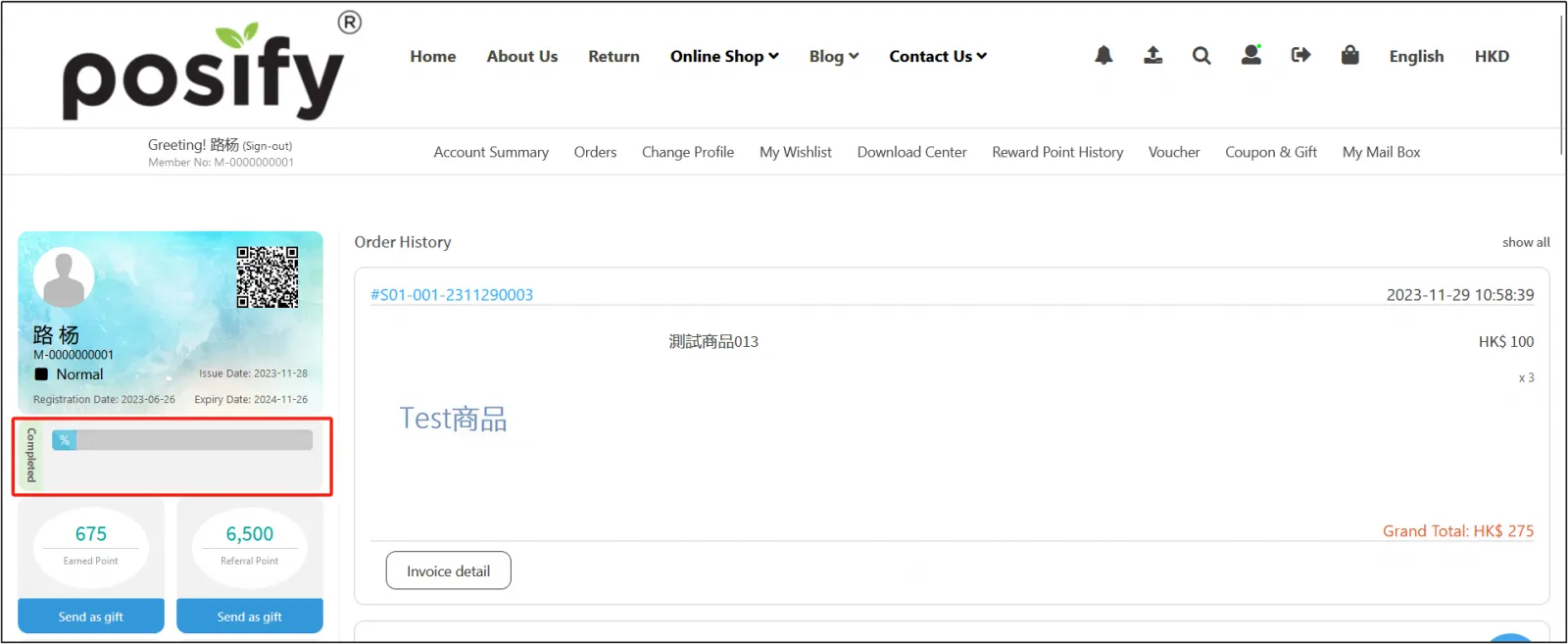Click the upload tray icon
This screenshot has height=644, width=1568.
click(1152, 56)
